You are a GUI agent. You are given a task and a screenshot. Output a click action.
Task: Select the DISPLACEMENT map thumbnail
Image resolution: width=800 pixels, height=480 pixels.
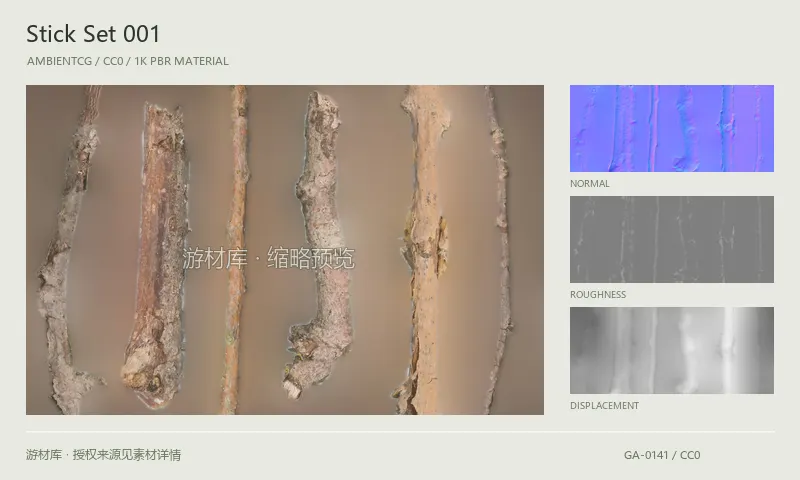click(671, 350)
